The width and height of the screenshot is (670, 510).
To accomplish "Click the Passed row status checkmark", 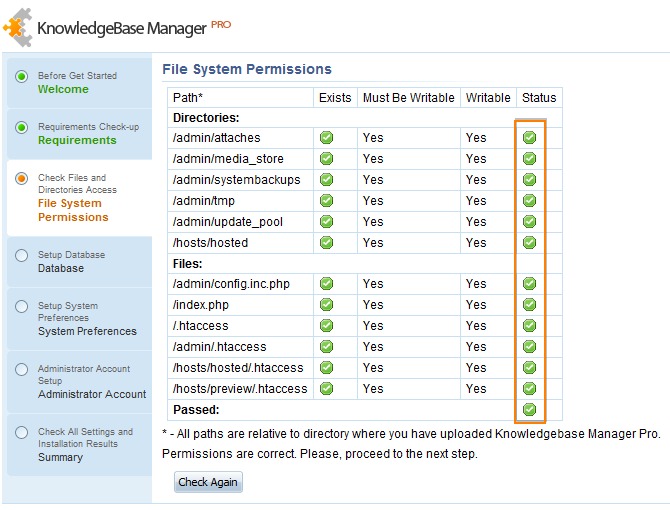I will [x=529, y=410].
